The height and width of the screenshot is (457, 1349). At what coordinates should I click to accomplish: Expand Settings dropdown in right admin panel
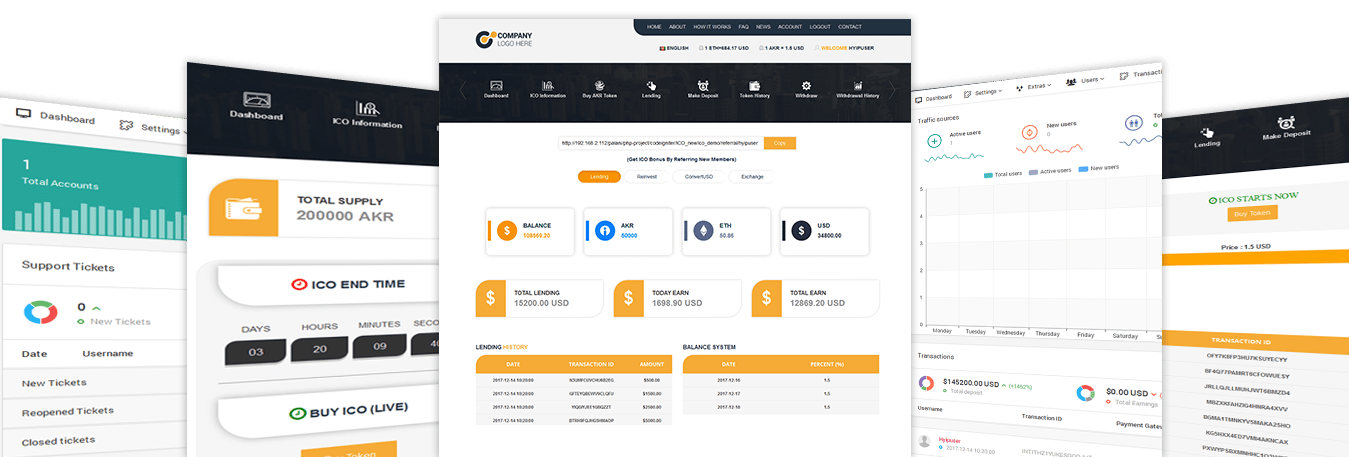point(984,92)
